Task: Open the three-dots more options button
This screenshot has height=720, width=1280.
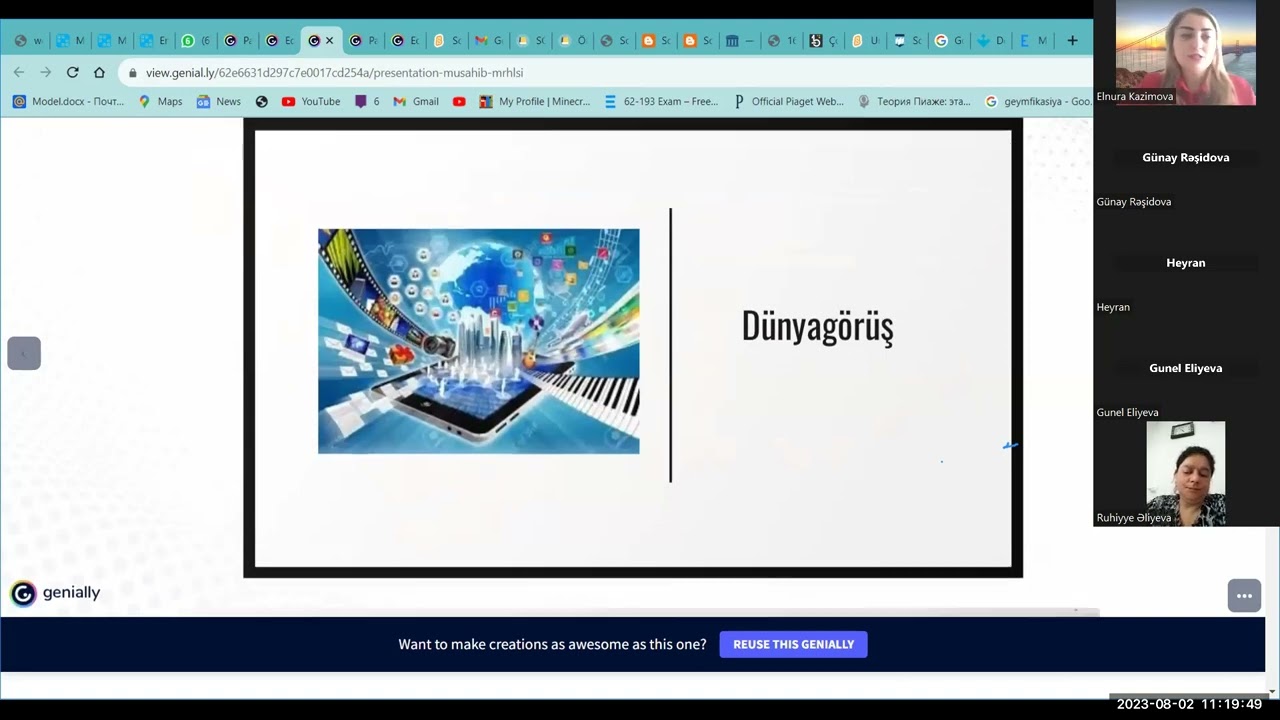Action: [x=1244, y=595]
